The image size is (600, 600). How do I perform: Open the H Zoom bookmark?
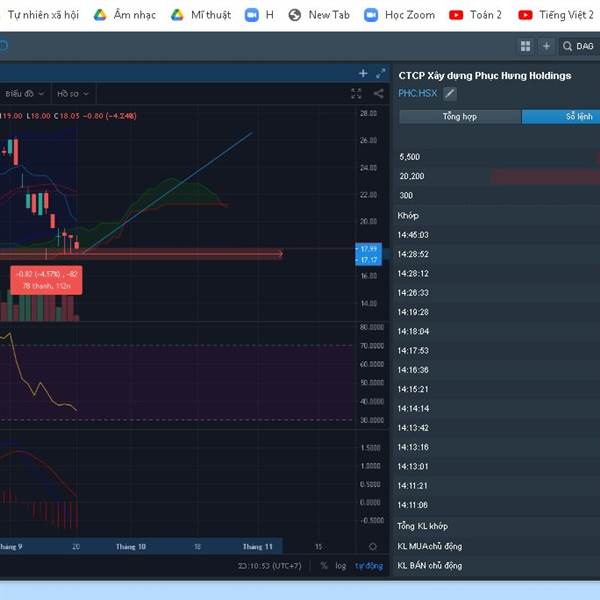coord(259,15)
